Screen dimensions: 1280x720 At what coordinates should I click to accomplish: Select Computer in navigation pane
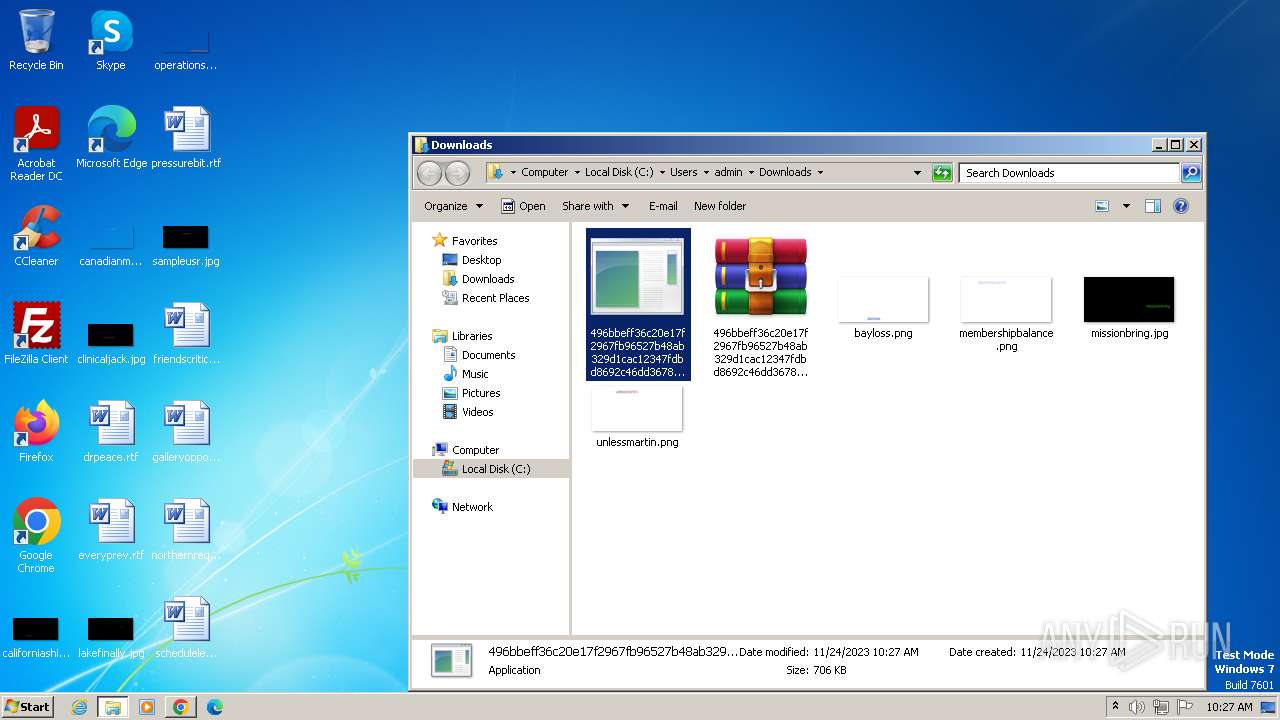[x=475, y=450]
